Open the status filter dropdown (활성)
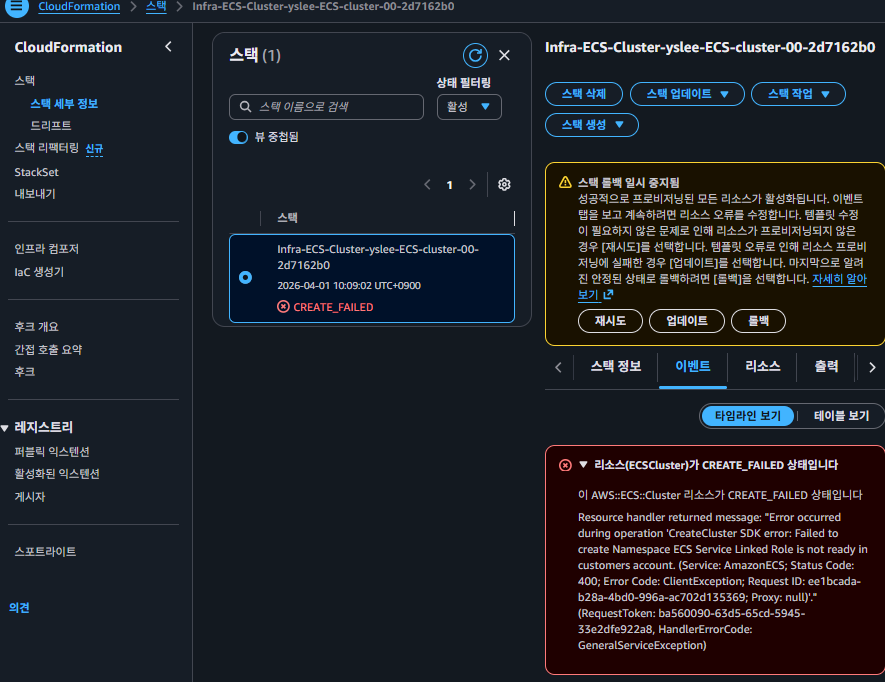Image resolution: width=885 pixels, height=682 pixels. click(x=469, y=107)
